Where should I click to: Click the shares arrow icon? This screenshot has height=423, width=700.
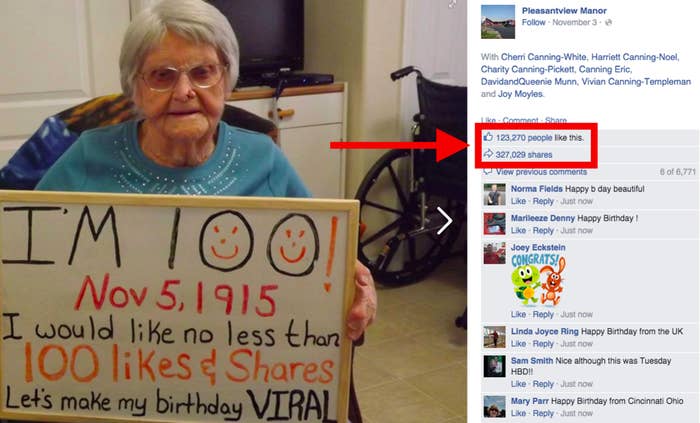[x=488, y=154]
